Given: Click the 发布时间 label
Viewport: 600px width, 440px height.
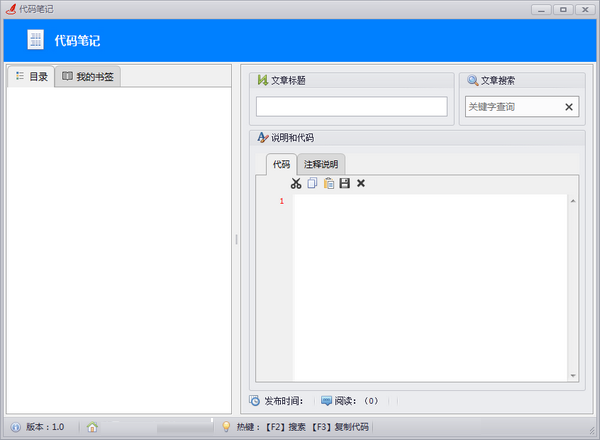Looking at the screenshot, I should (x=284, y=401).
